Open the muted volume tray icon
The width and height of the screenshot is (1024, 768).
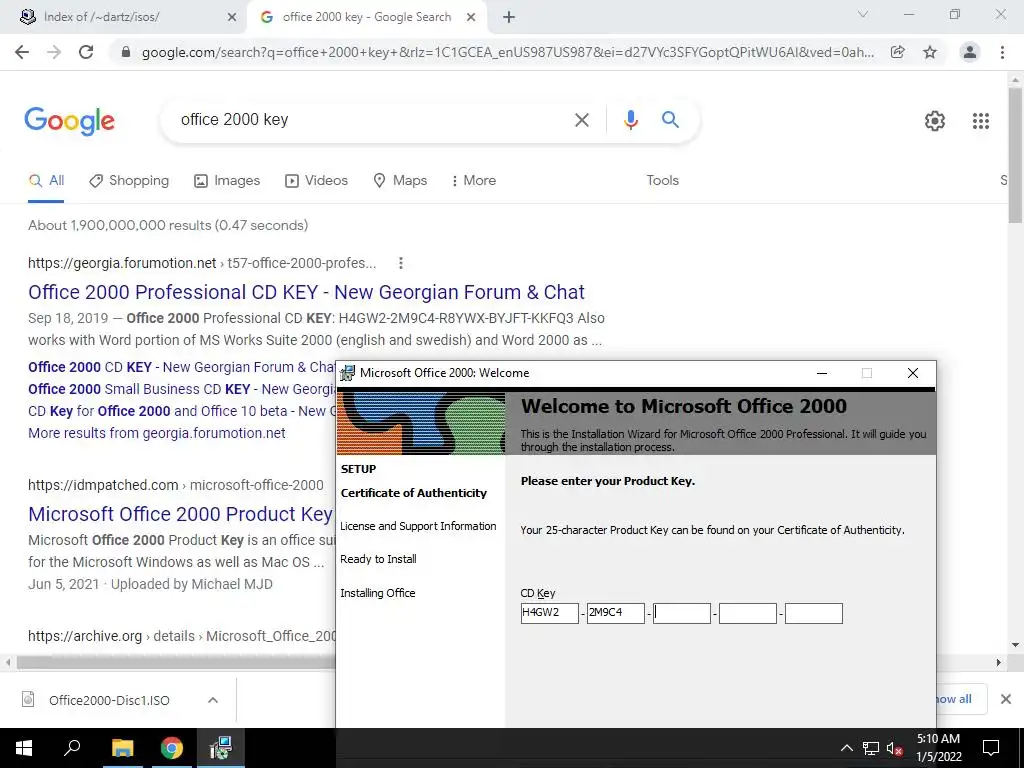895,748
